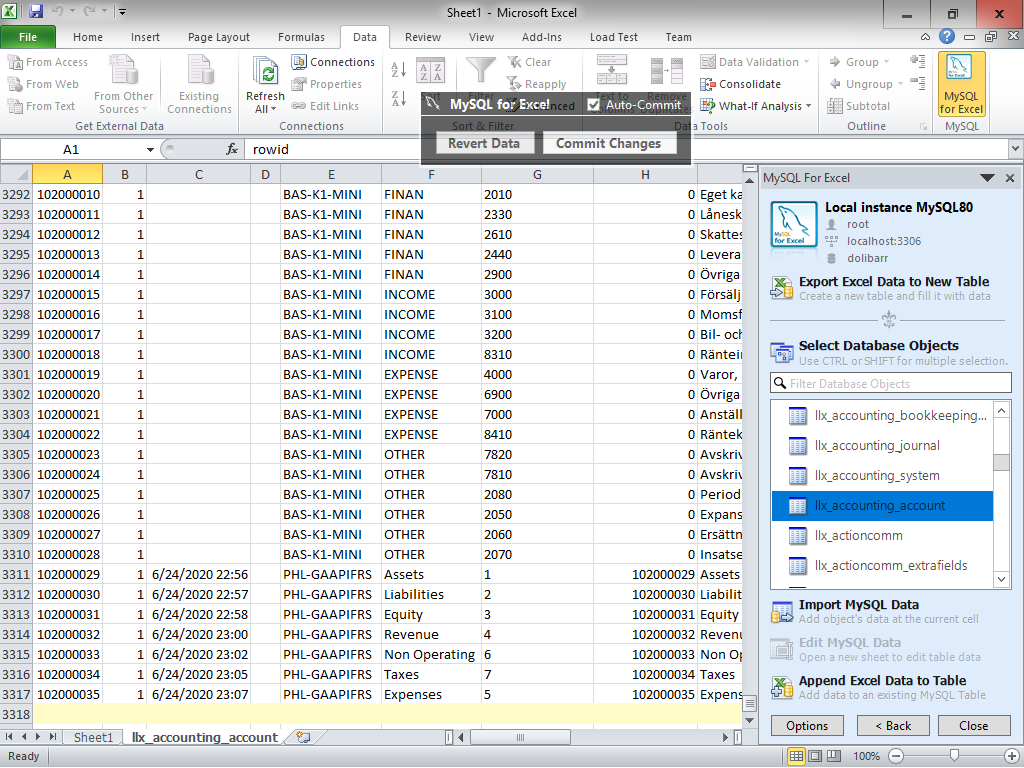Open the Connections command in ribbon
The width and height of the screenshot is (1024, 768).
pyautogui.click(x=333, y=62)
